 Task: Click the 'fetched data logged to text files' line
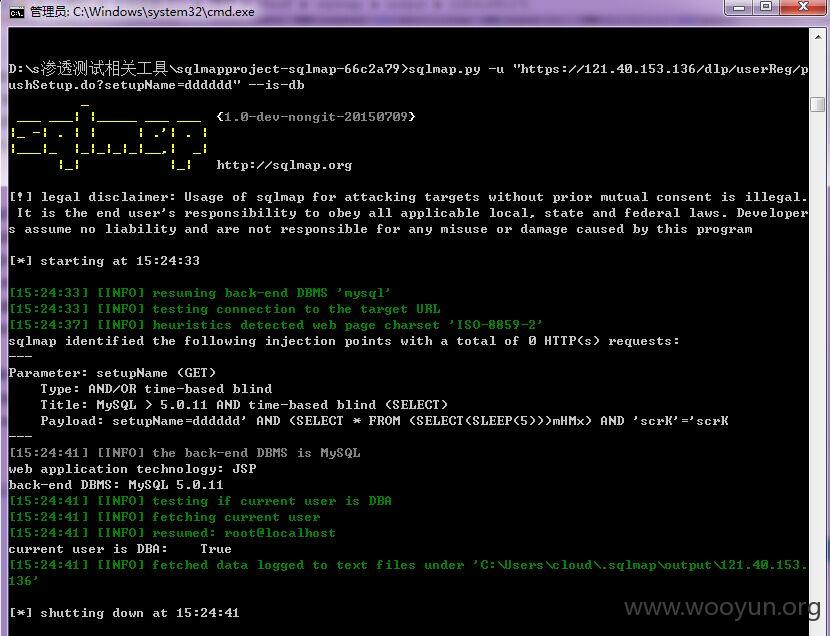click(x=408, y=573)
